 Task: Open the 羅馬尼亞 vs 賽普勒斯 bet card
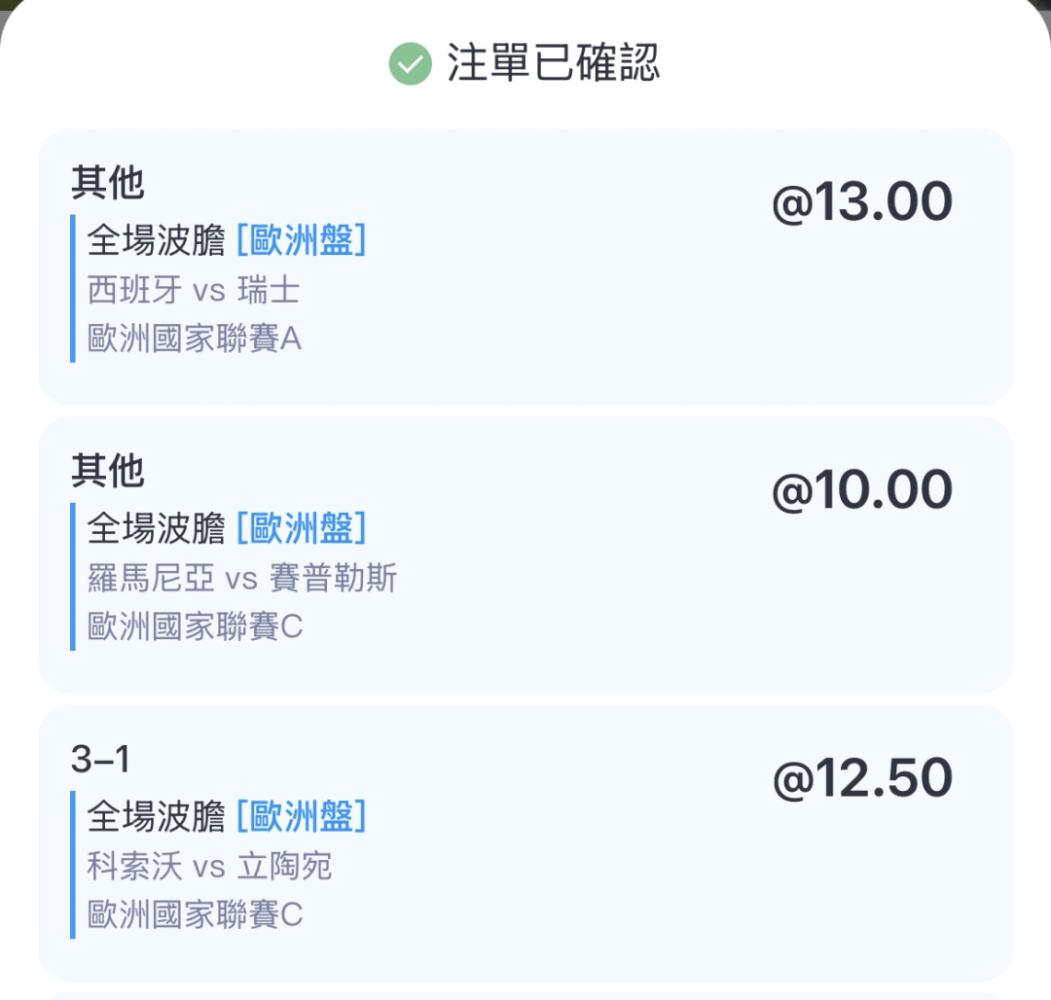click(x=525, y=555)
